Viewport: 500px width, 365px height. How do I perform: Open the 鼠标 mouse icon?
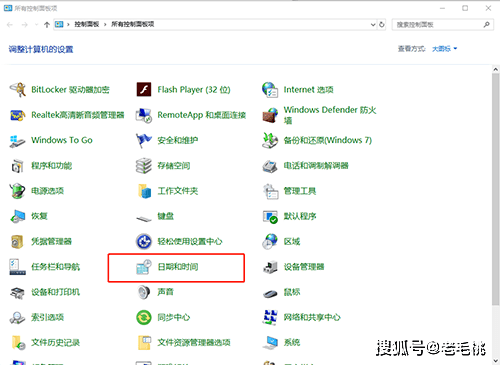click(270, 293)
